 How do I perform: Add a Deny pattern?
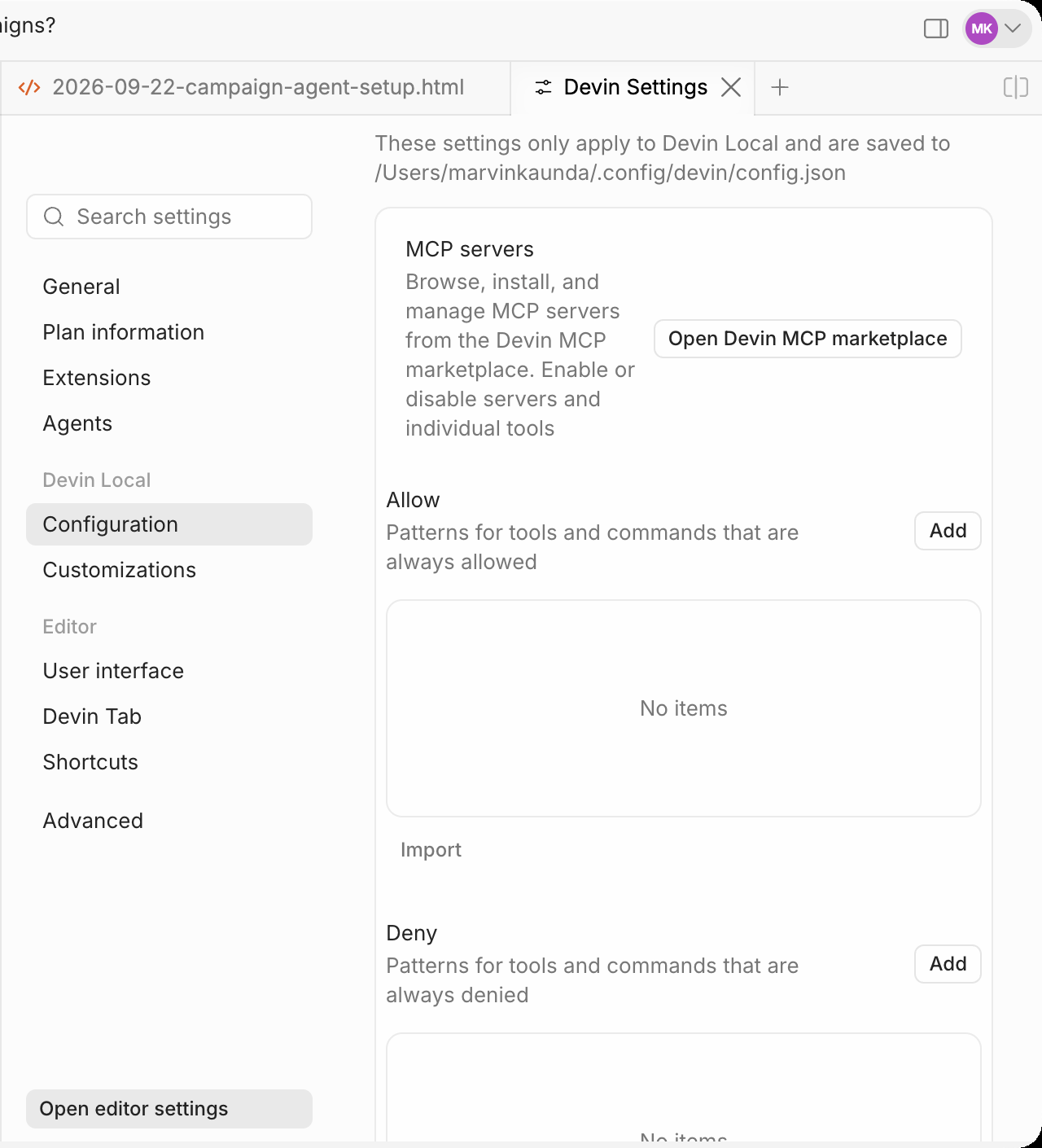pos(948,964)
